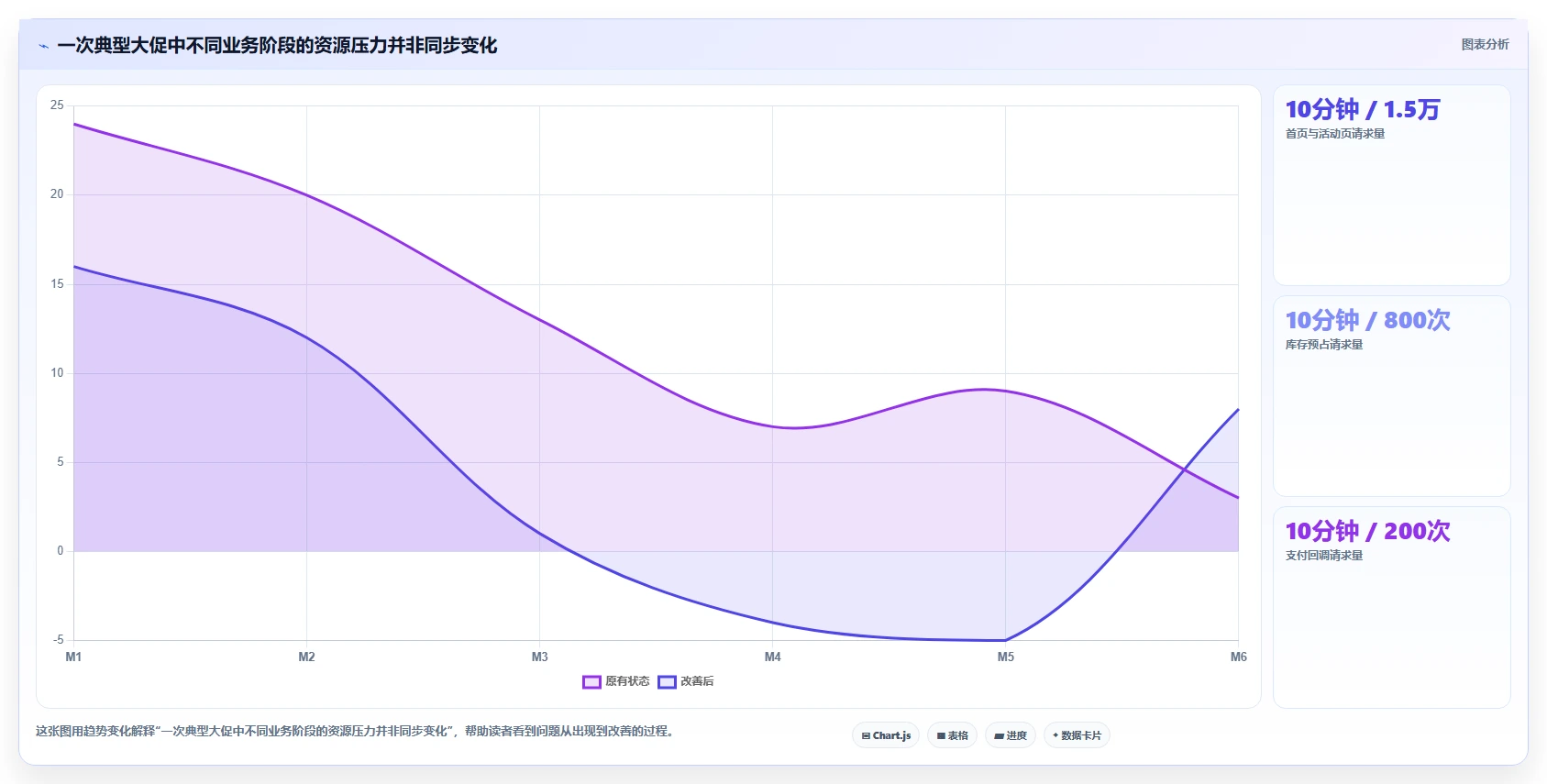Click the y-axis value -5
This screenshot has height=784, width=1547.
pos(58,640)
